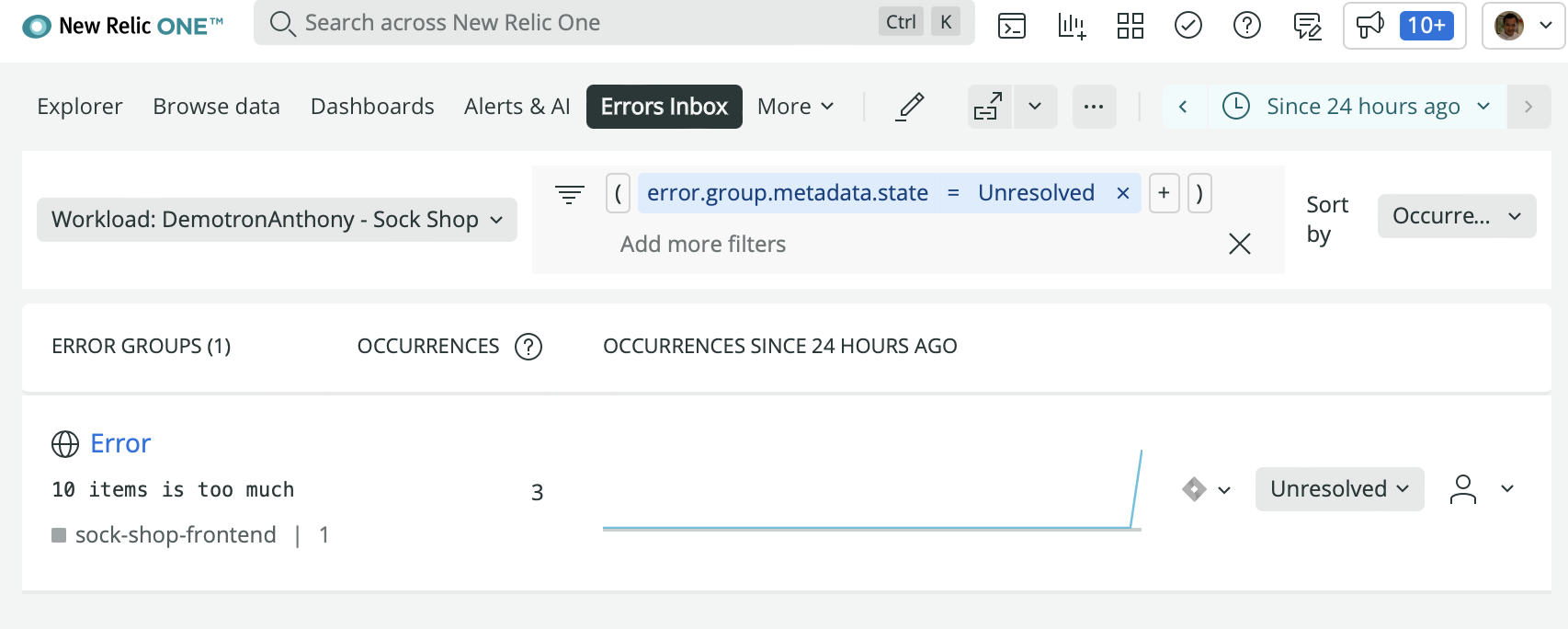Change the Unresolved status dropdown
The width and height of the screenshot is (1568, 629).
(x=1340, y=489)
